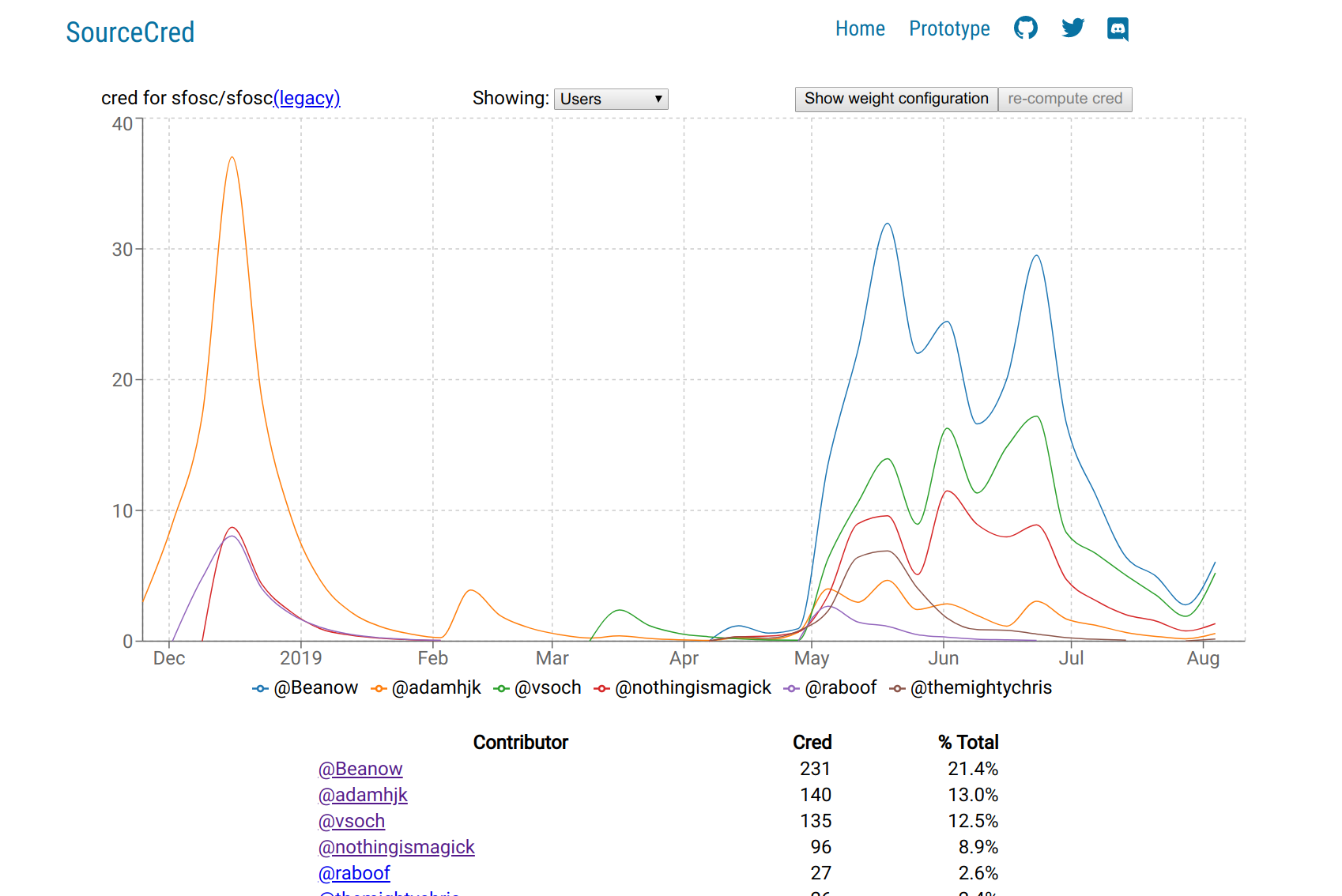Click the percentage 2.6% cell
This screenshot has width=1342, height=896.
(978, 873)
